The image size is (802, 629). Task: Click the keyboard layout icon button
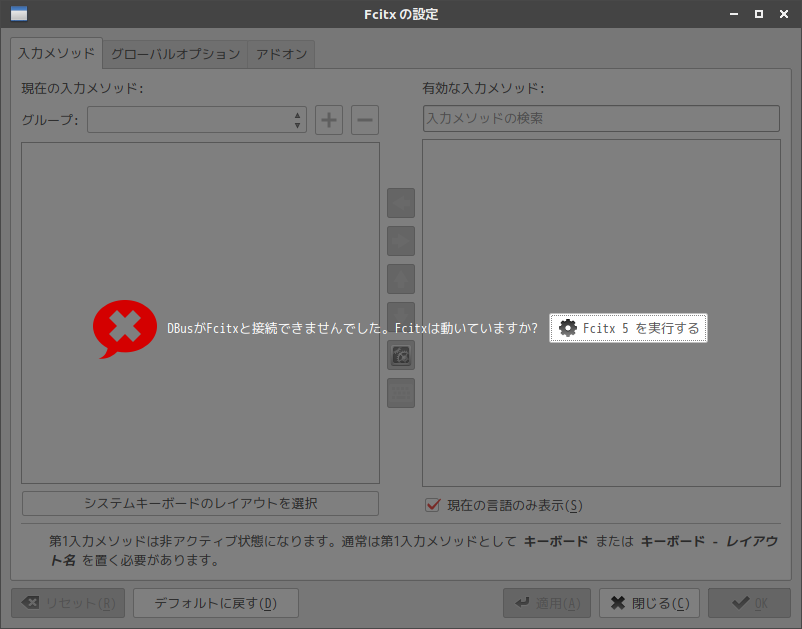[x=401, y=393]
